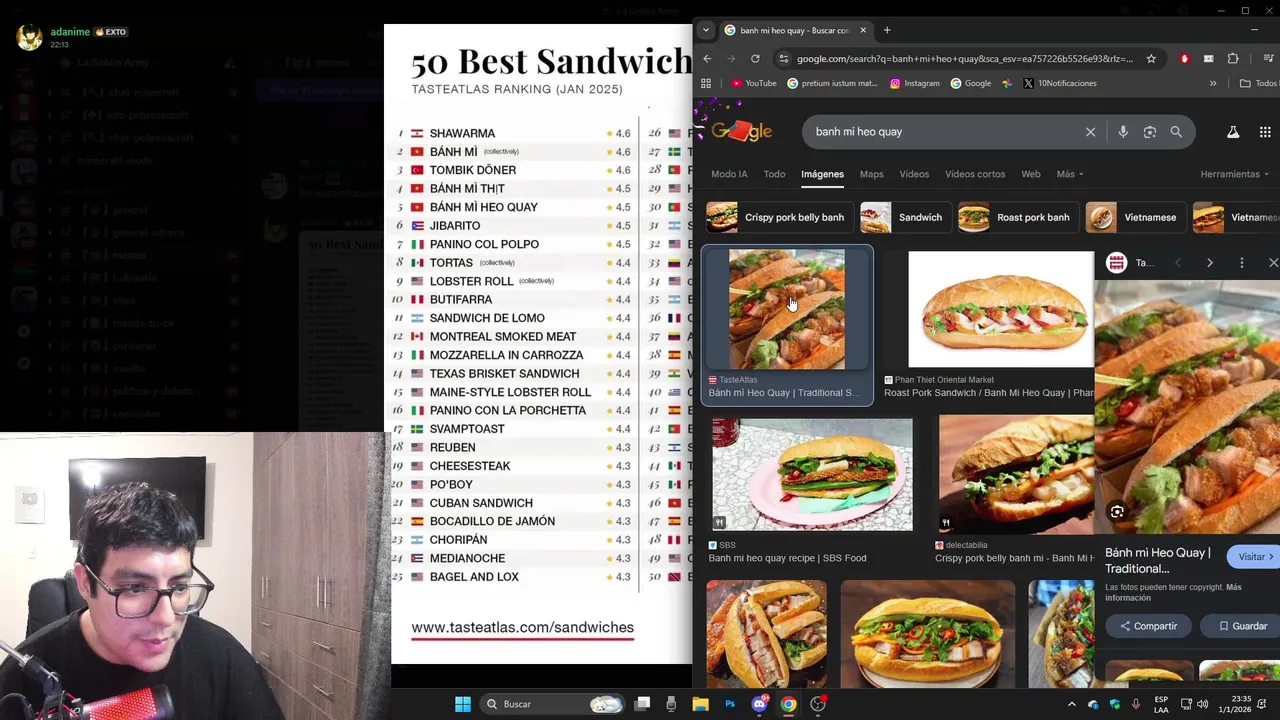1280x720 pixels.
Task: Open the YouTube bookmark
Action: point(754,83)
